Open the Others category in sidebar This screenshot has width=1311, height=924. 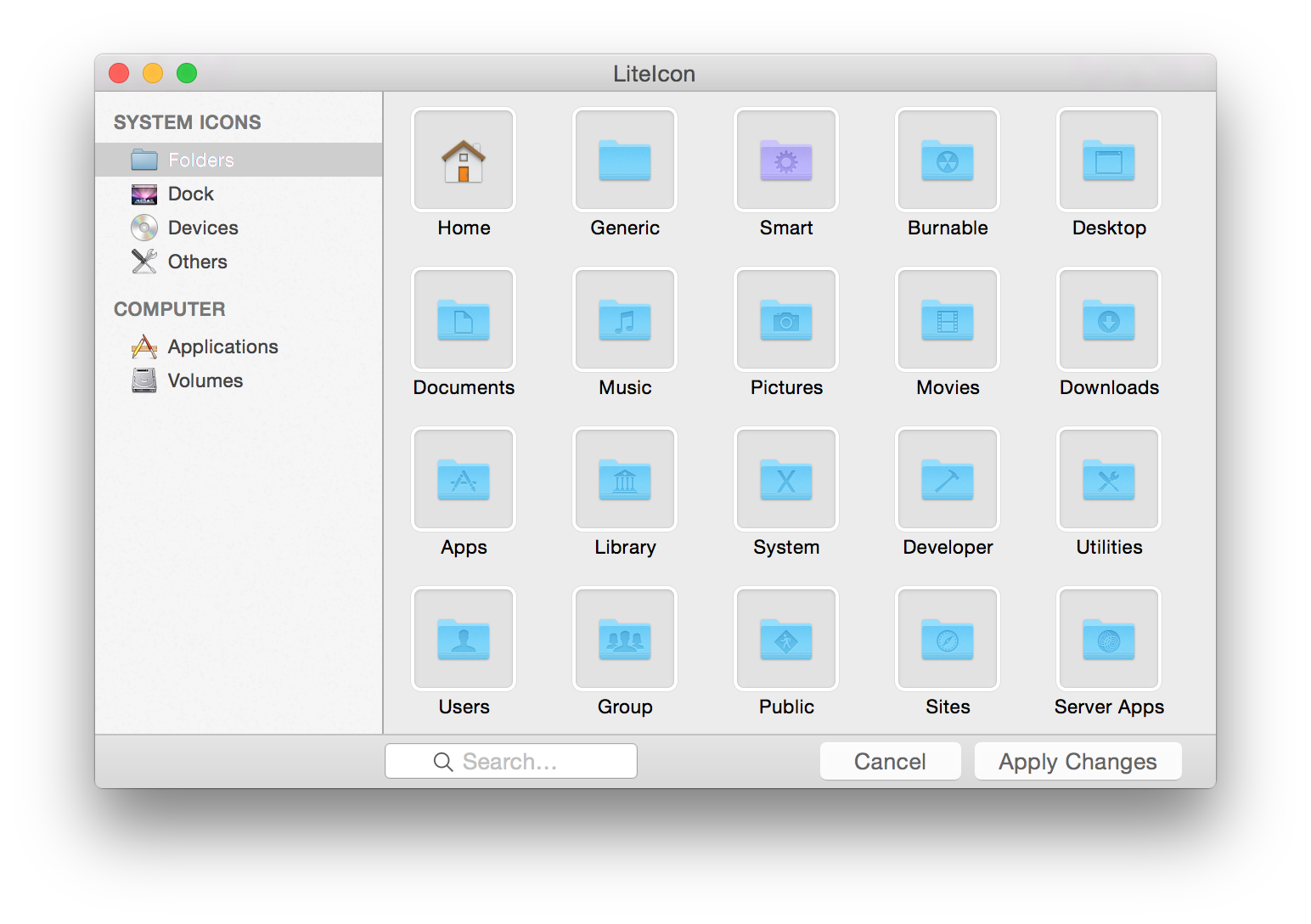[x=239, y=262]
